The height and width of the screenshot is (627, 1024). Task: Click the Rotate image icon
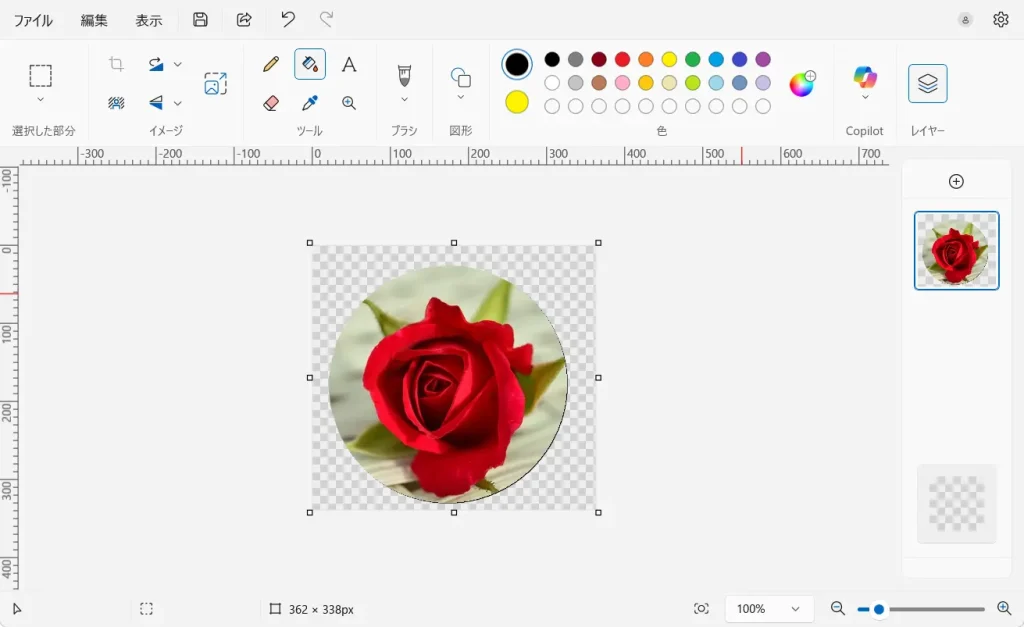pyautogui.click(x=155, y=64)
